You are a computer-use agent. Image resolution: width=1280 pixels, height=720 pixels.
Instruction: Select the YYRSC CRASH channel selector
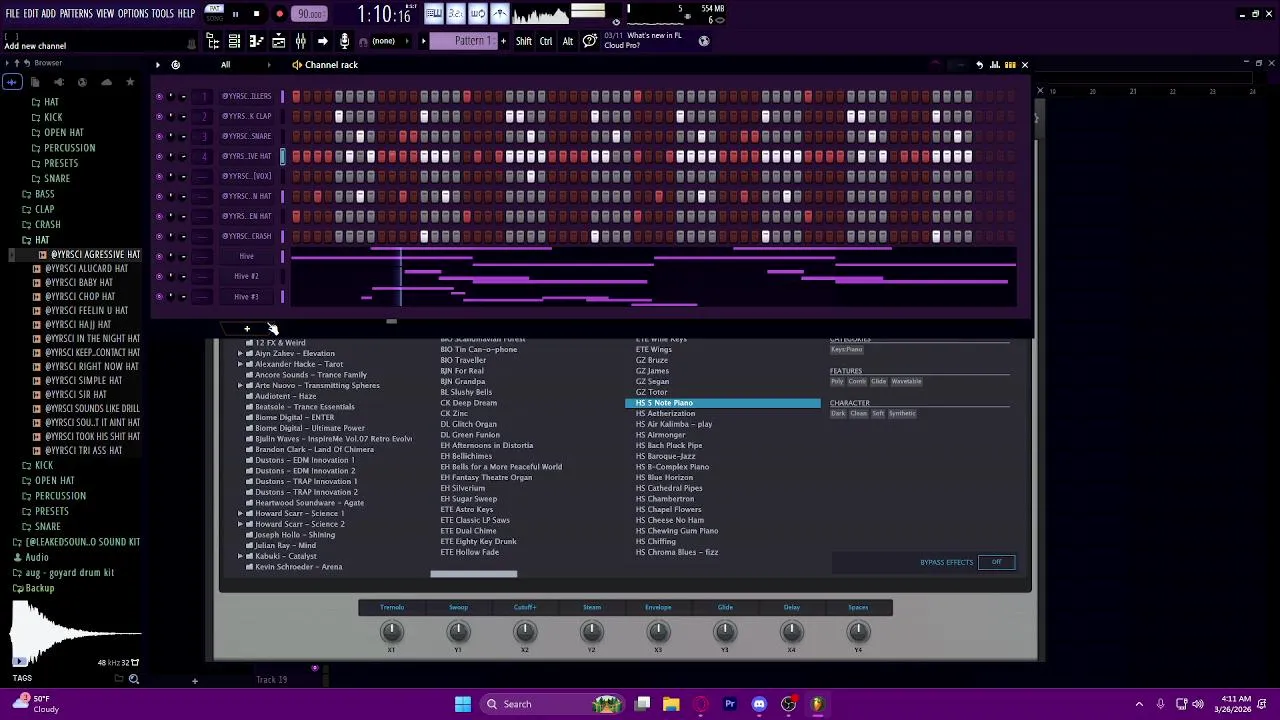(x=282, y=236)
